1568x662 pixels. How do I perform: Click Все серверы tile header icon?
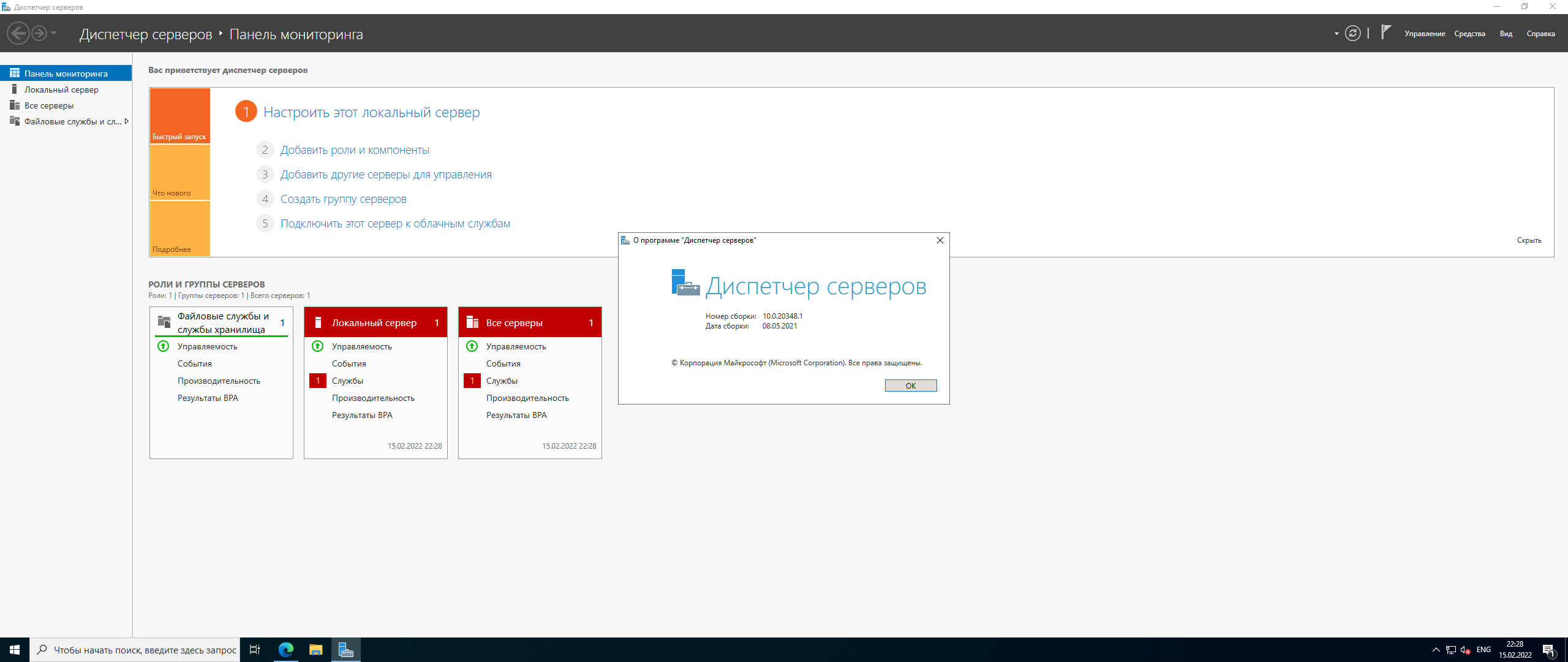pos(472,322)
